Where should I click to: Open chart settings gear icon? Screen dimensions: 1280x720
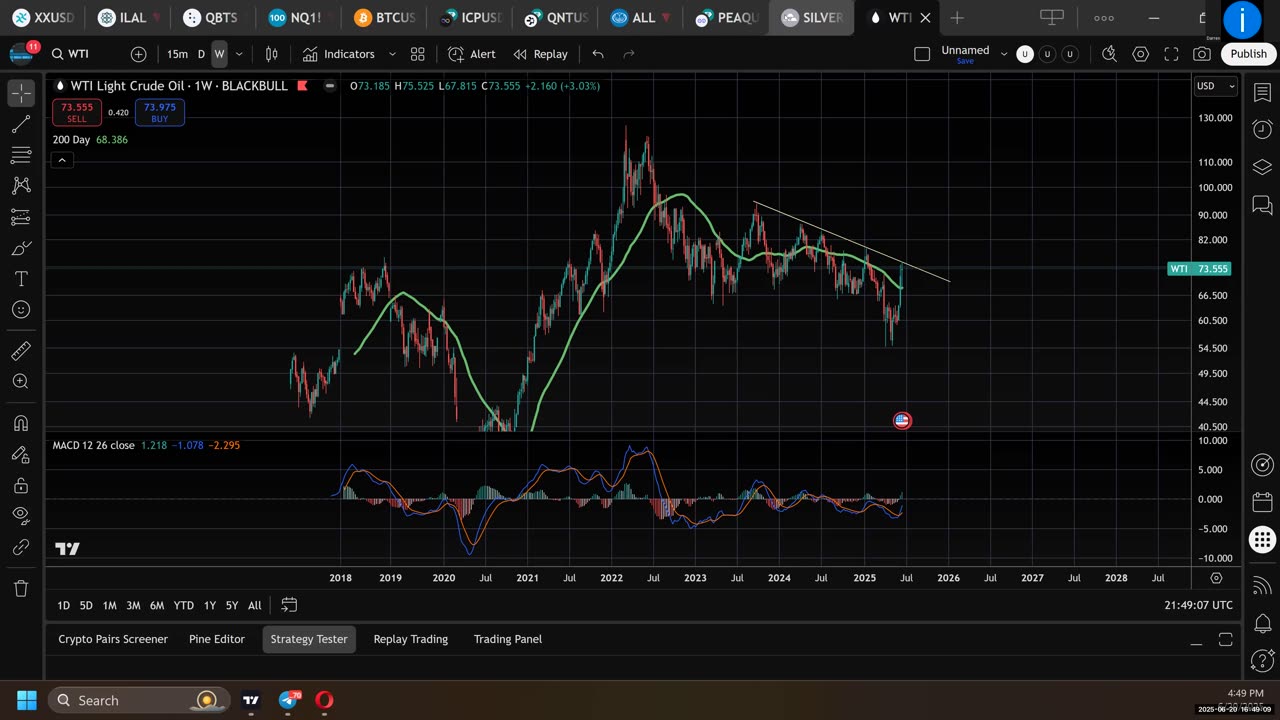coord(1140,54)
